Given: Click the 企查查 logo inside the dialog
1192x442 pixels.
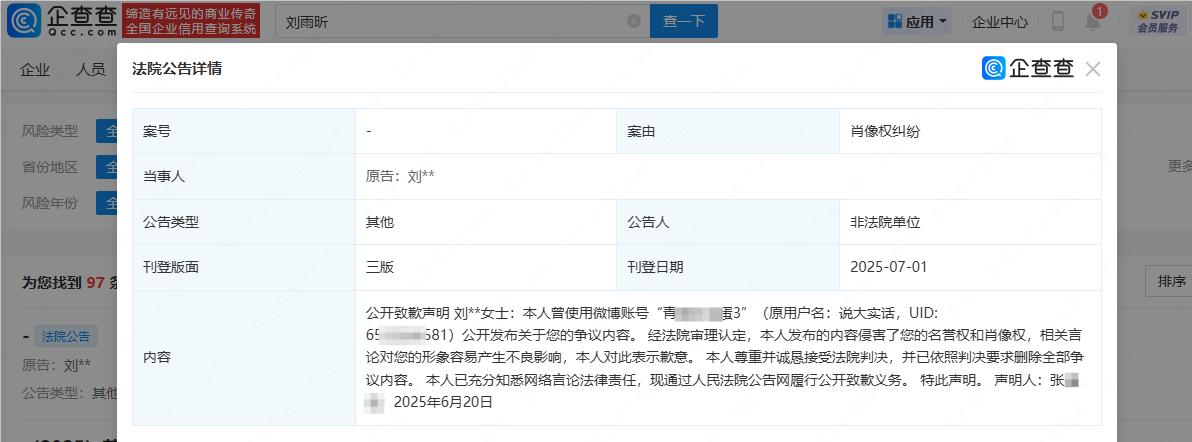Looking at the screenshot, I should pyautogui.click(x=1028, y=68).
